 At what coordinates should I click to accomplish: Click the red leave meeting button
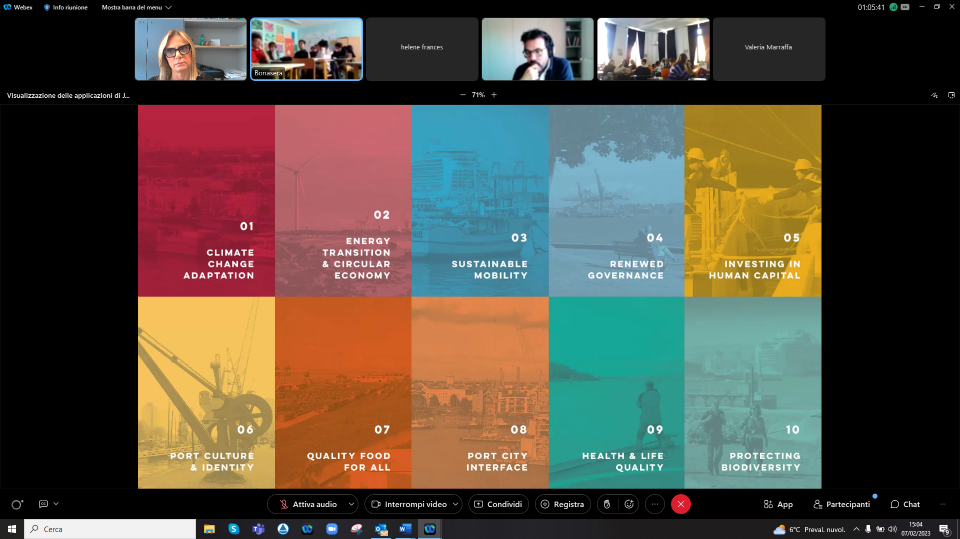pyautogui.click(x=681, y=504)
